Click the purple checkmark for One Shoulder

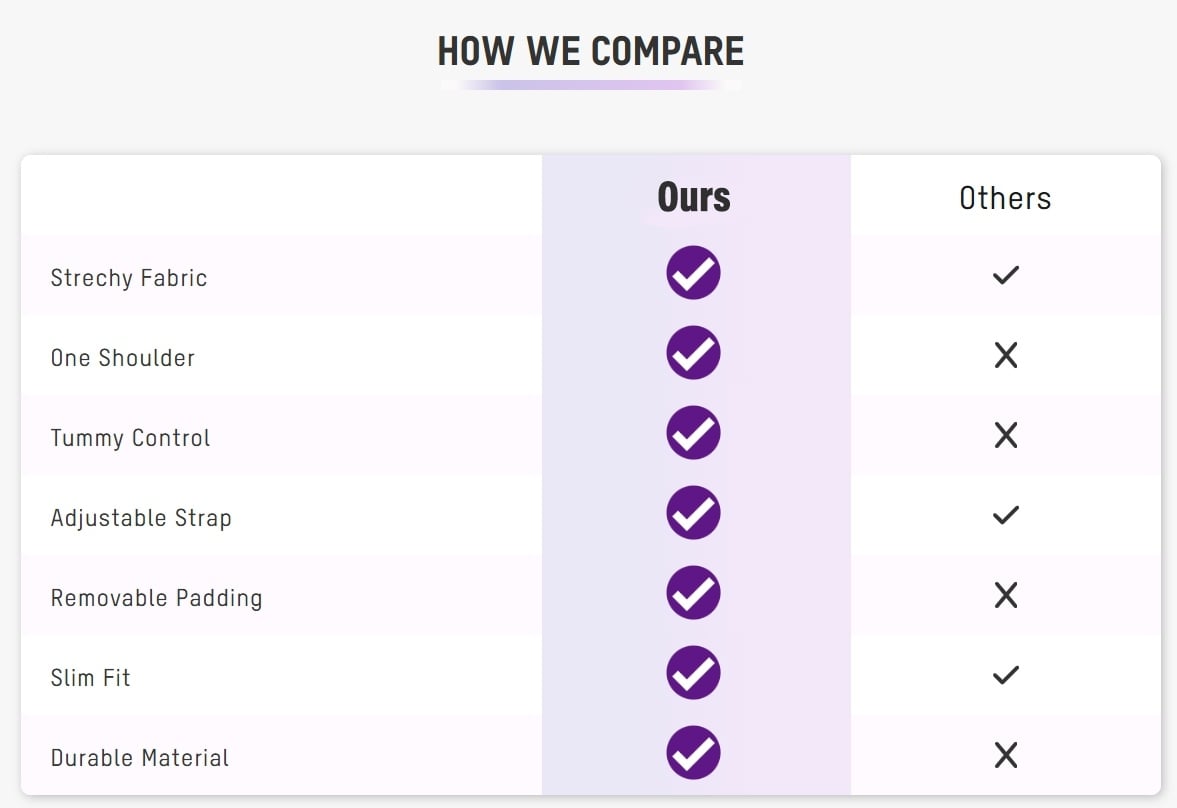(693, 353)
